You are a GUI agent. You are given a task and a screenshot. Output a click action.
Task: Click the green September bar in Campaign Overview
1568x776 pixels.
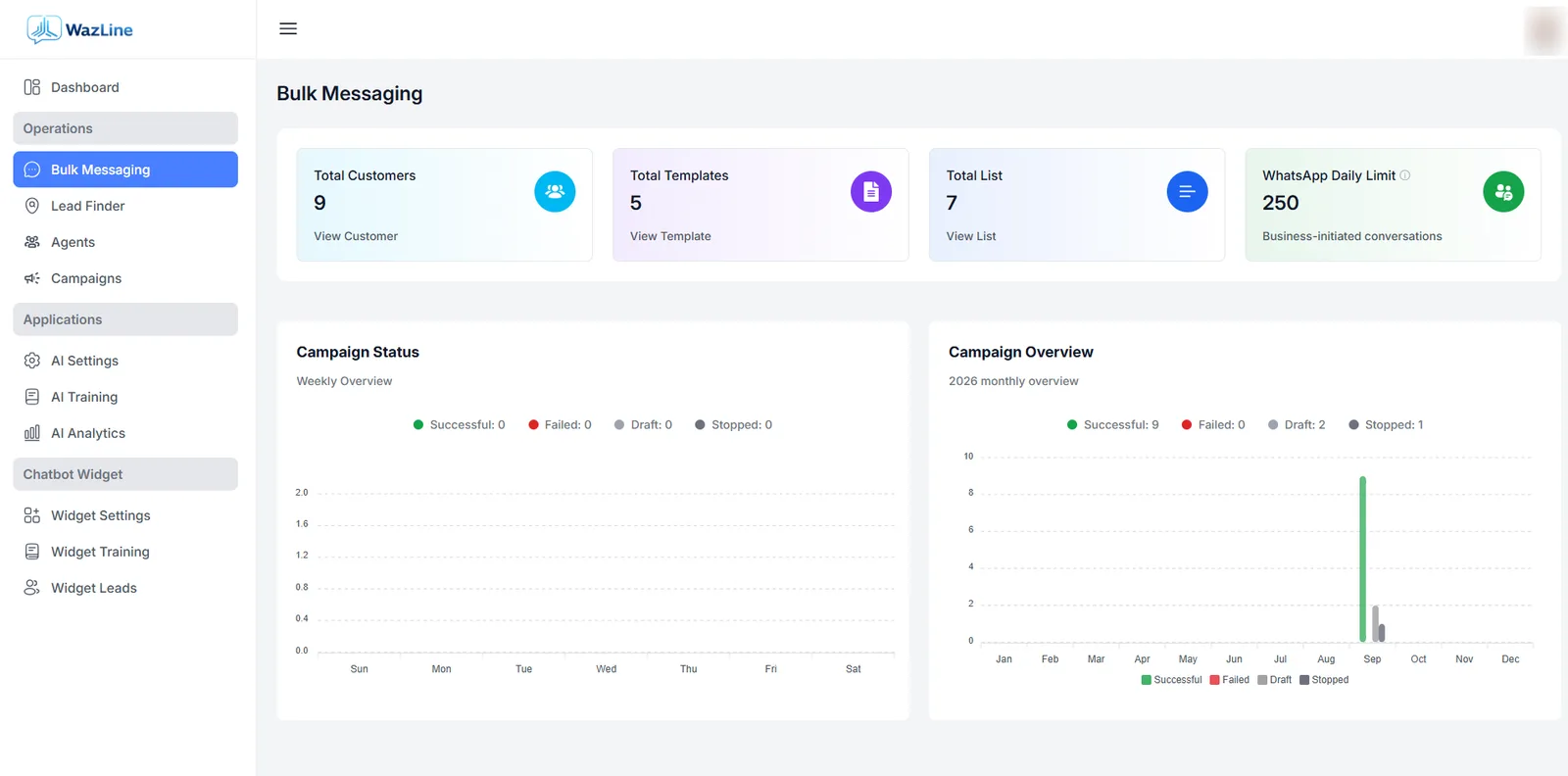coord(1363,559)
